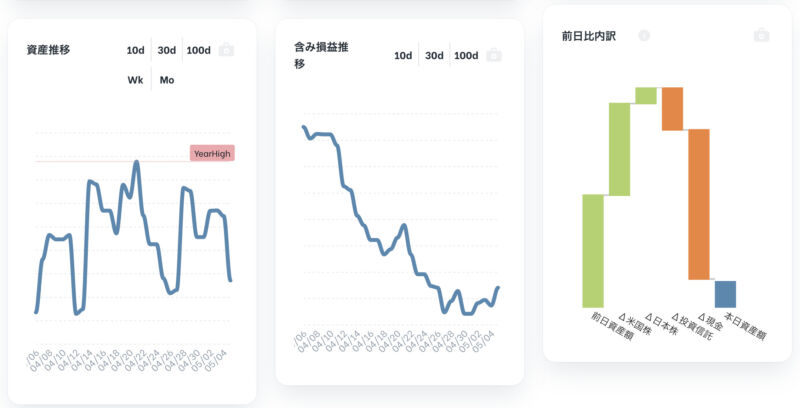Select 10d range in 資産推移 chart
The height and width of the screenshot is (408, 800).
tap(136, 50)
